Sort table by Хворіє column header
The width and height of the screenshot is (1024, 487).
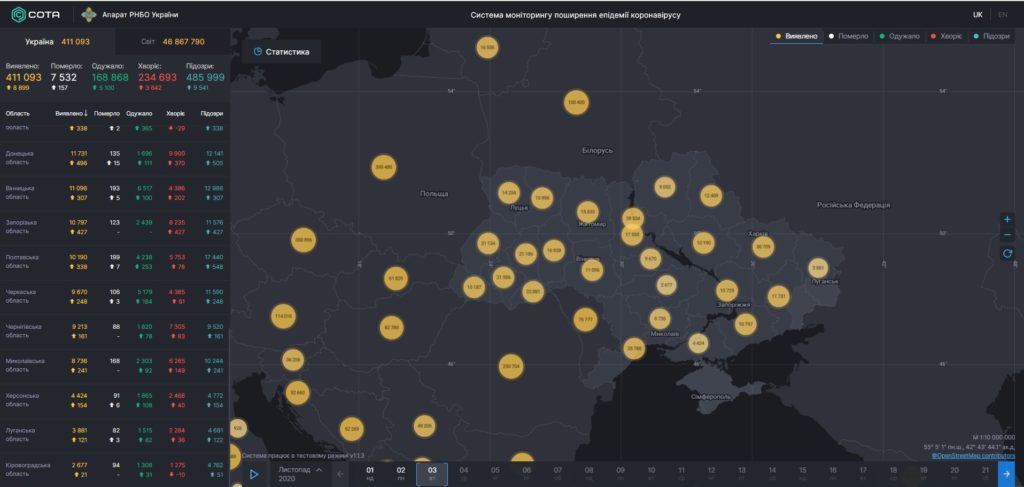176,114
